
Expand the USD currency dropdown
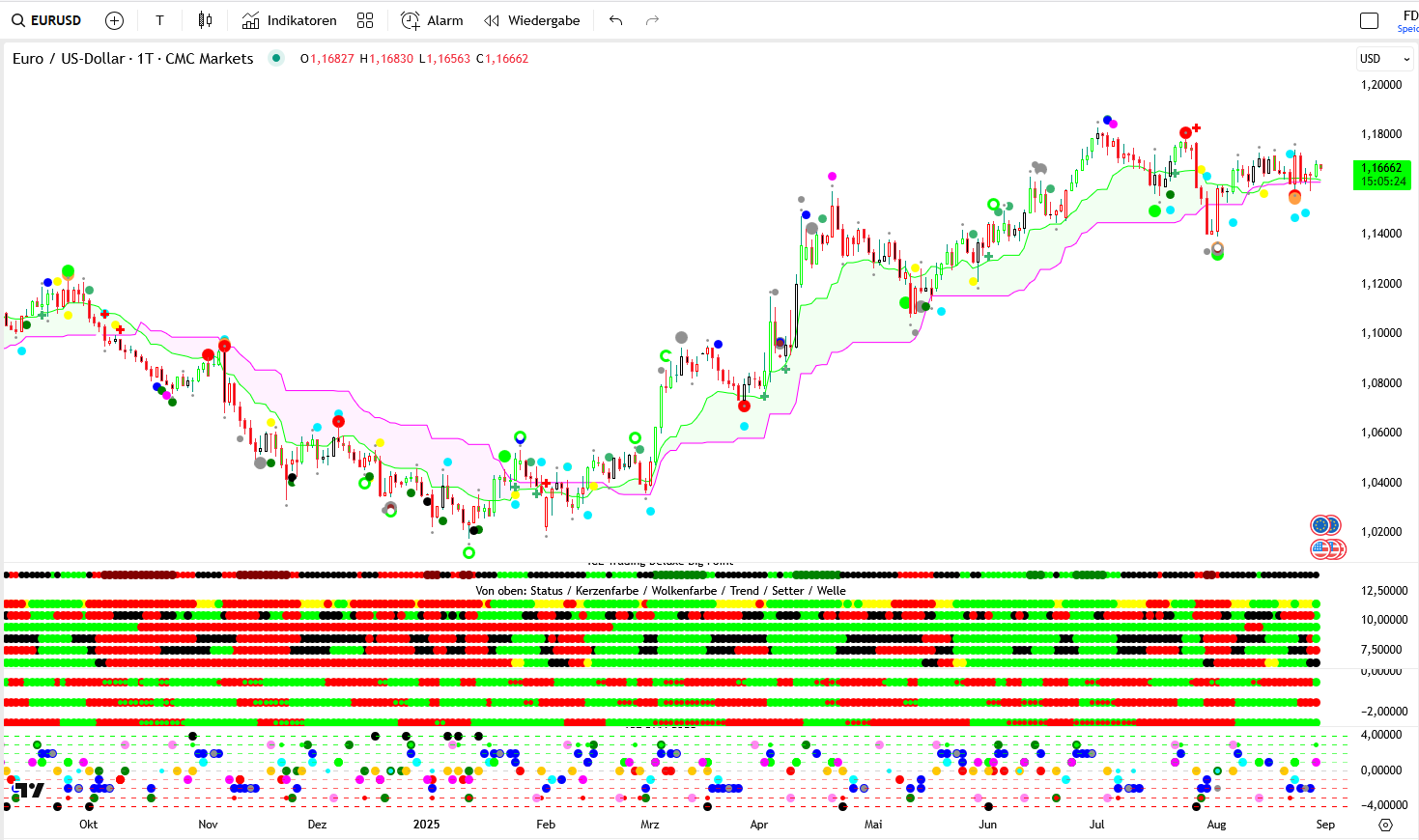(x=1384, y=59)
